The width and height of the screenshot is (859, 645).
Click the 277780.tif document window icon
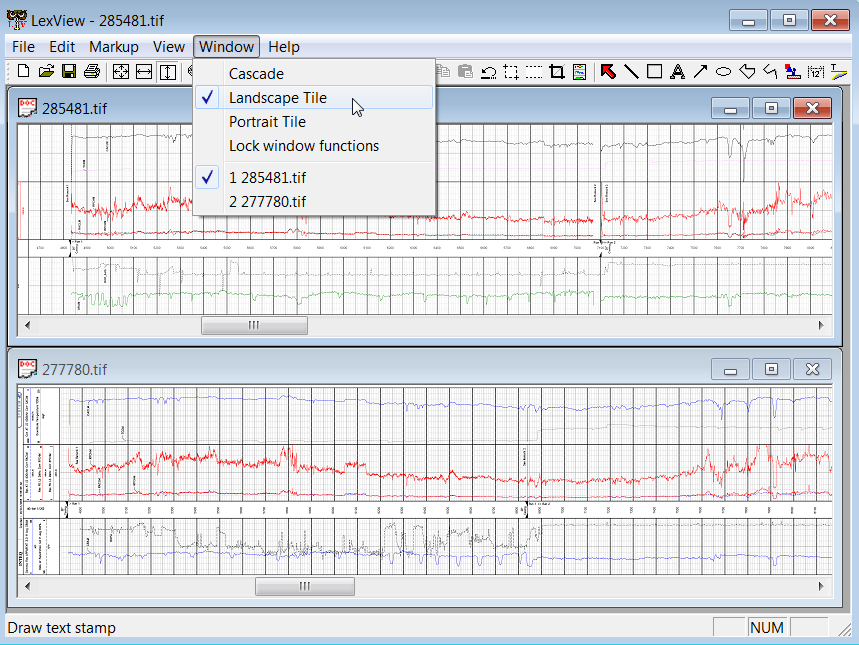point(27,369)
